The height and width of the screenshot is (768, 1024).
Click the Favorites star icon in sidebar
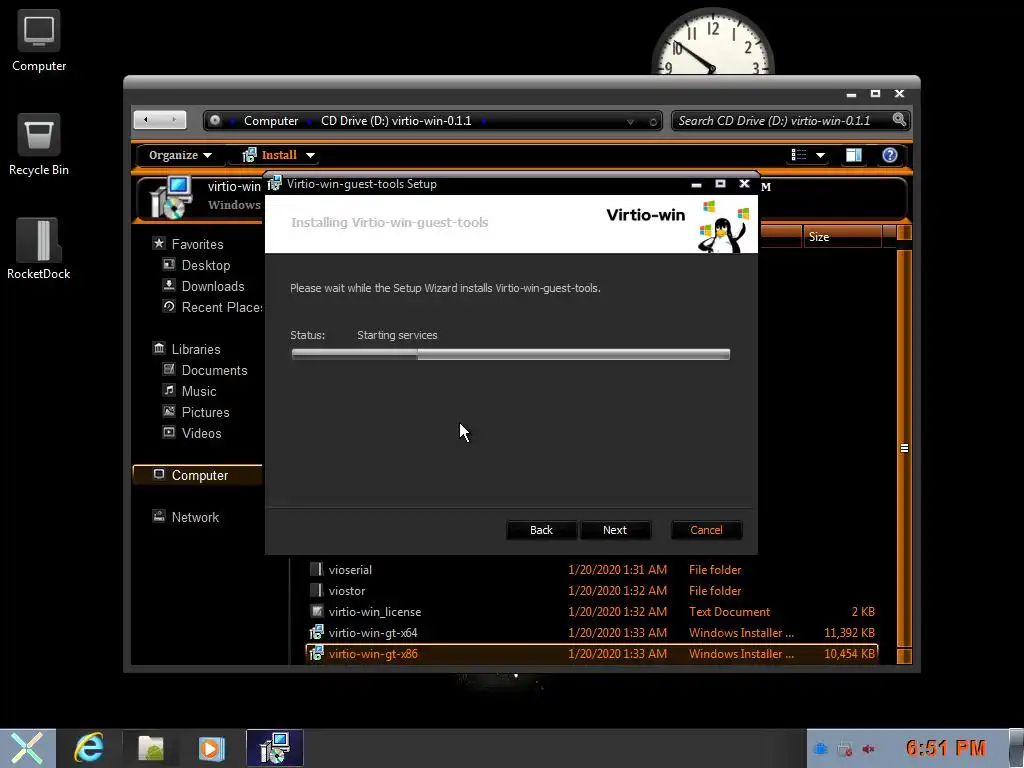(x=159, y=243)
